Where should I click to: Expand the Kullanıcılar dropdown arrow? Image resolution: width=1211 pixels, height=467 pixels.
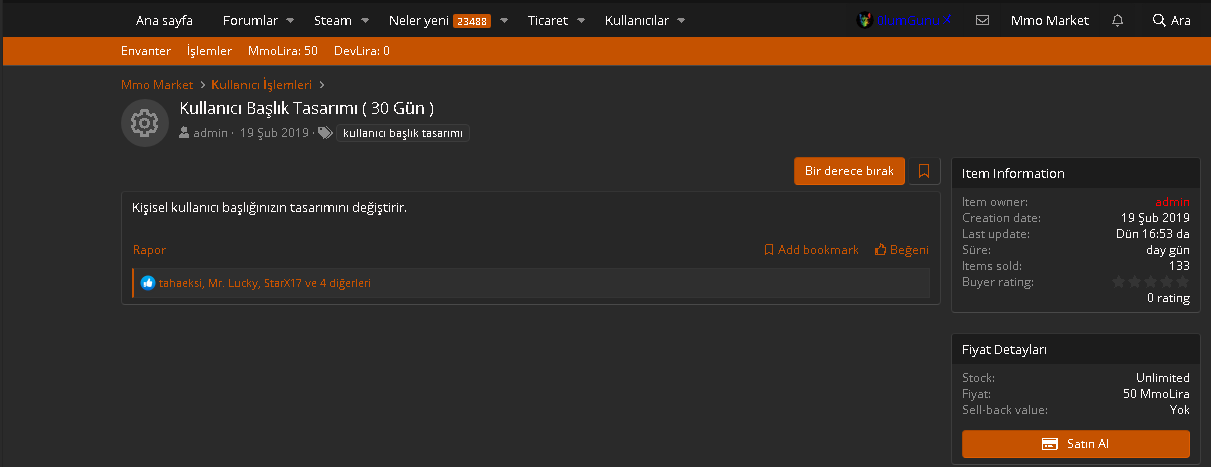point(681,20)
